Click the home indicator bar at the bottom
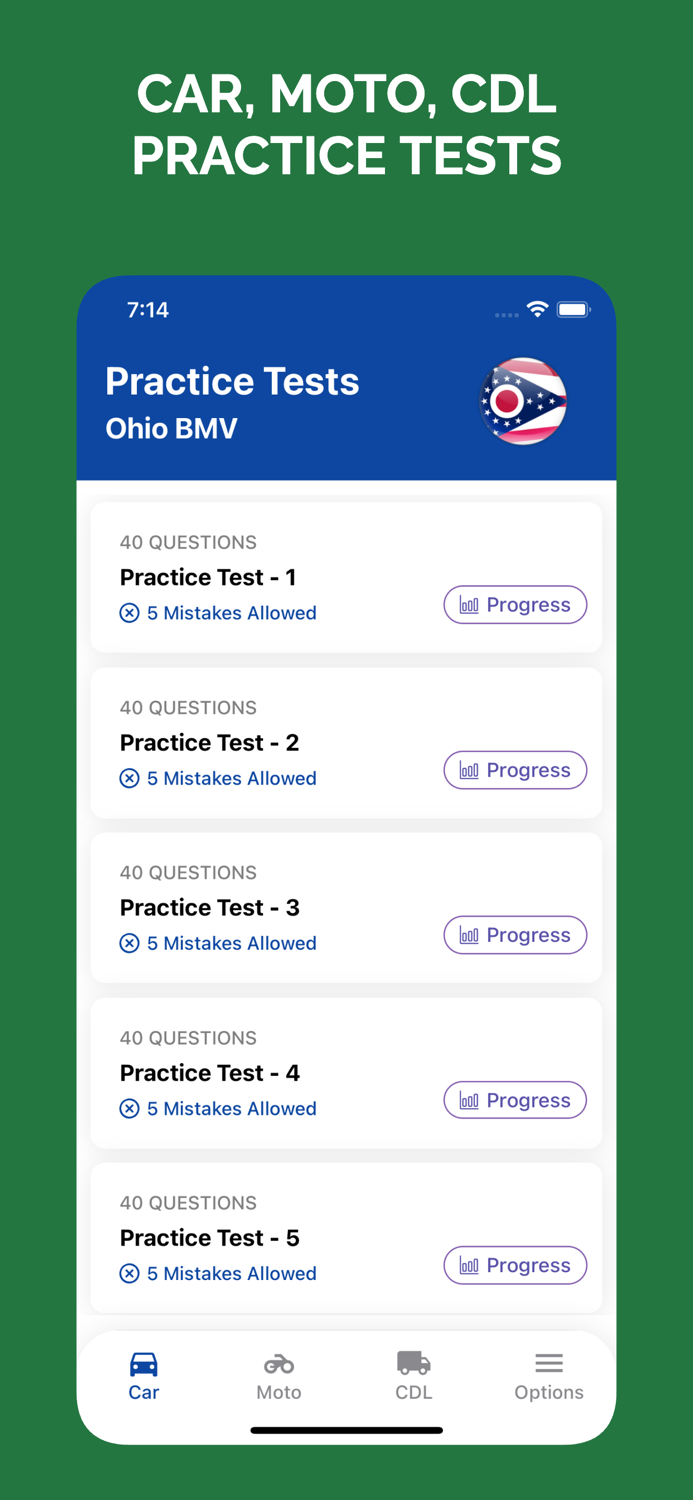 [346, 1430]
